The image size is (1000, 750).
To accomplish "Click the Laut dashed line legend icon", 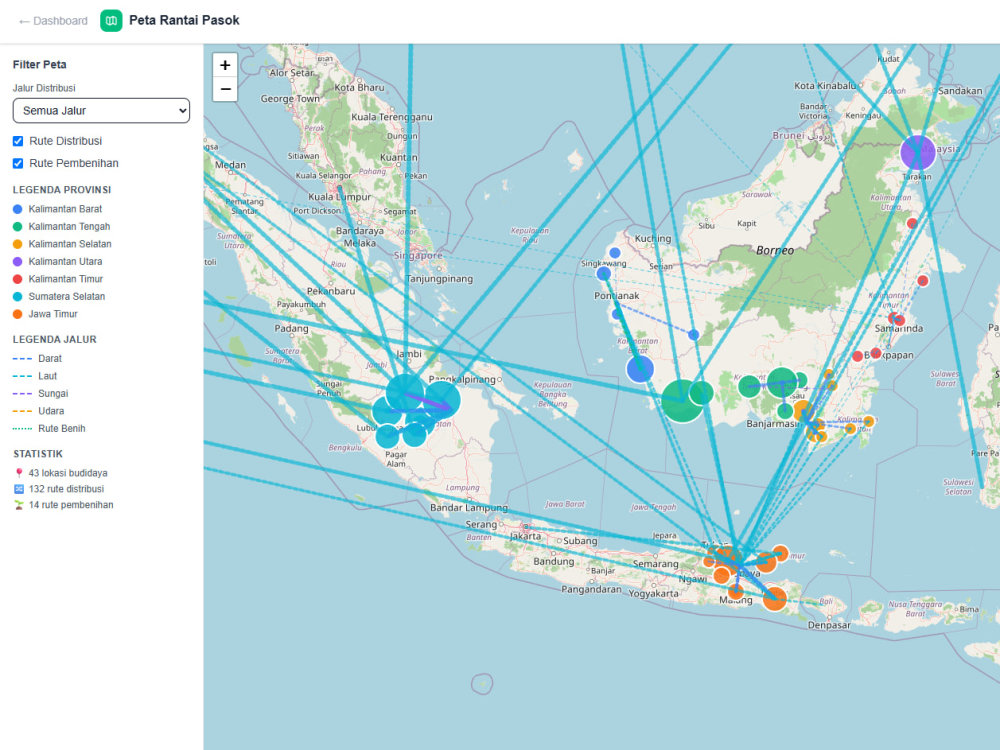I will point(22,376).
